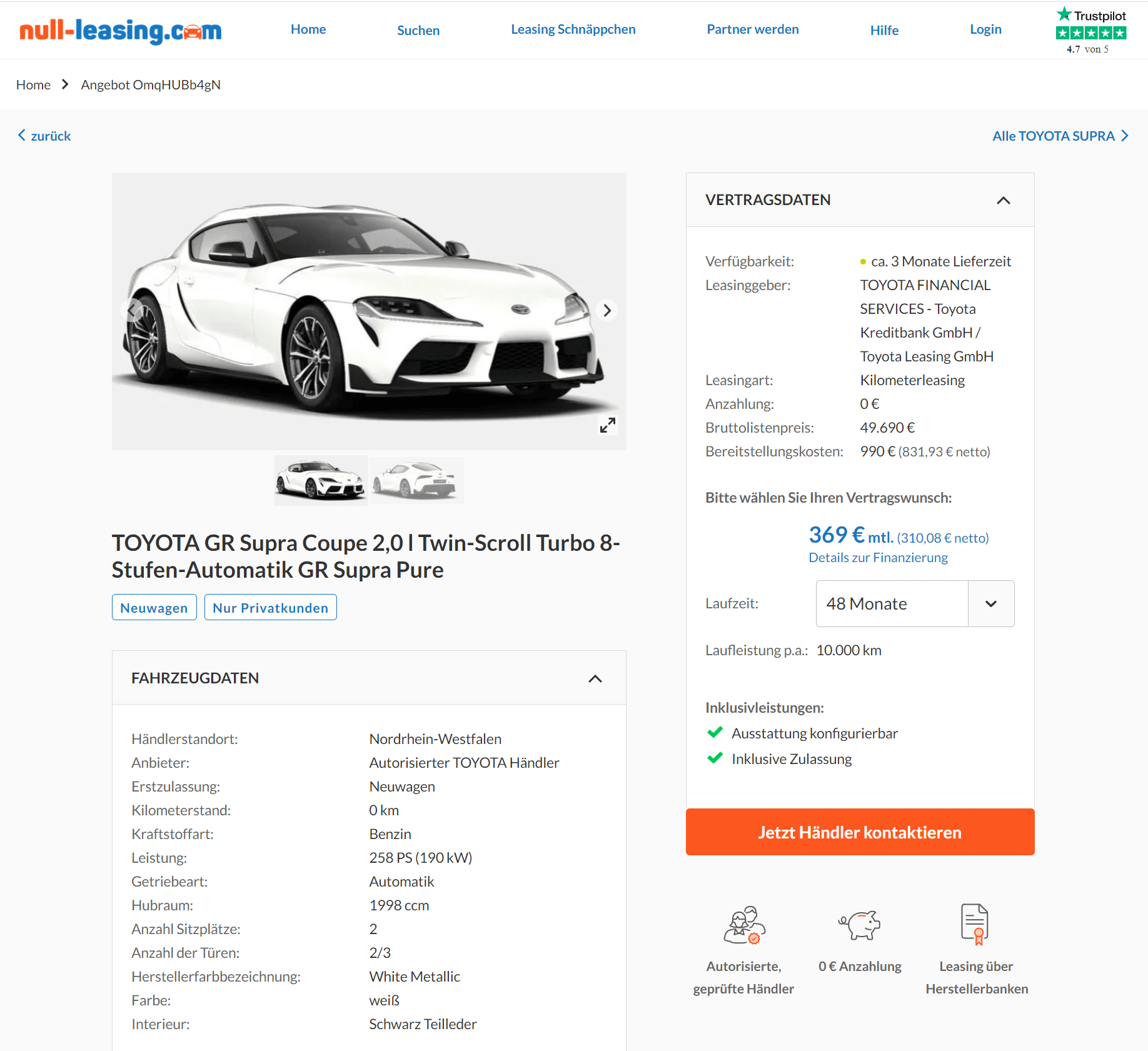Open Details zur Finanzierung link
This screenshot has width=1148, height=1051.
878,557
